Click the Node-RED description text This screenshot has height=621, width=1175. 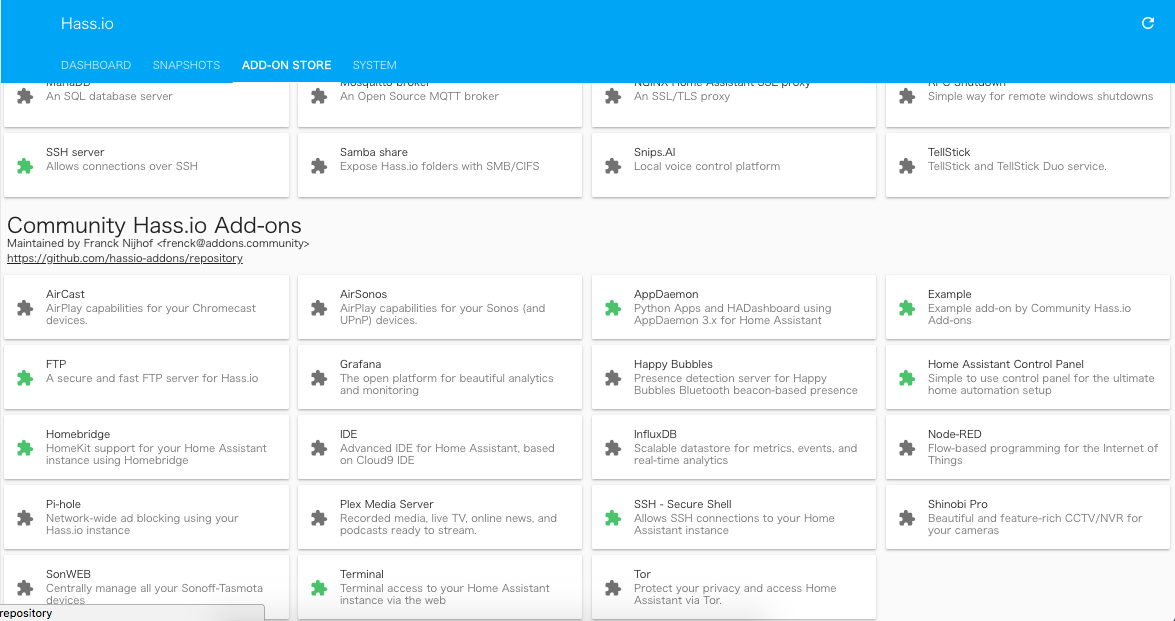pos(1043,454)
